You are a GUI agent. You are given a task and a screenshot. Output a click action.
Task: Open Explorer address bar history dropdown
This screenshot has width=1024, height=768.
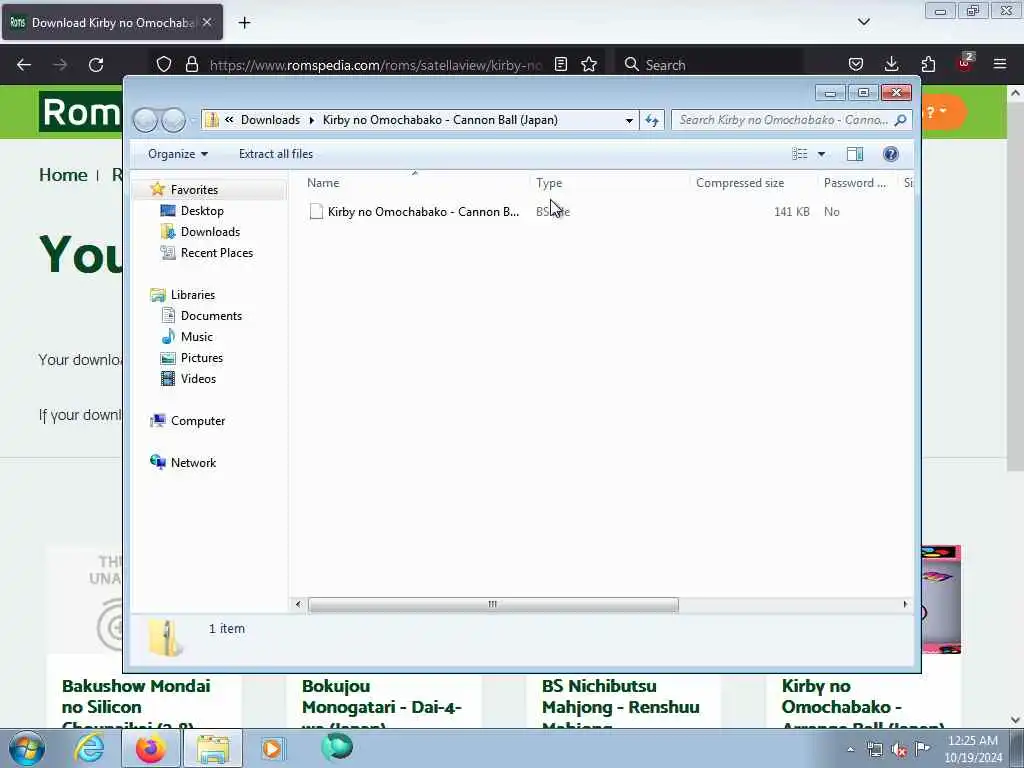coord(629,120)
